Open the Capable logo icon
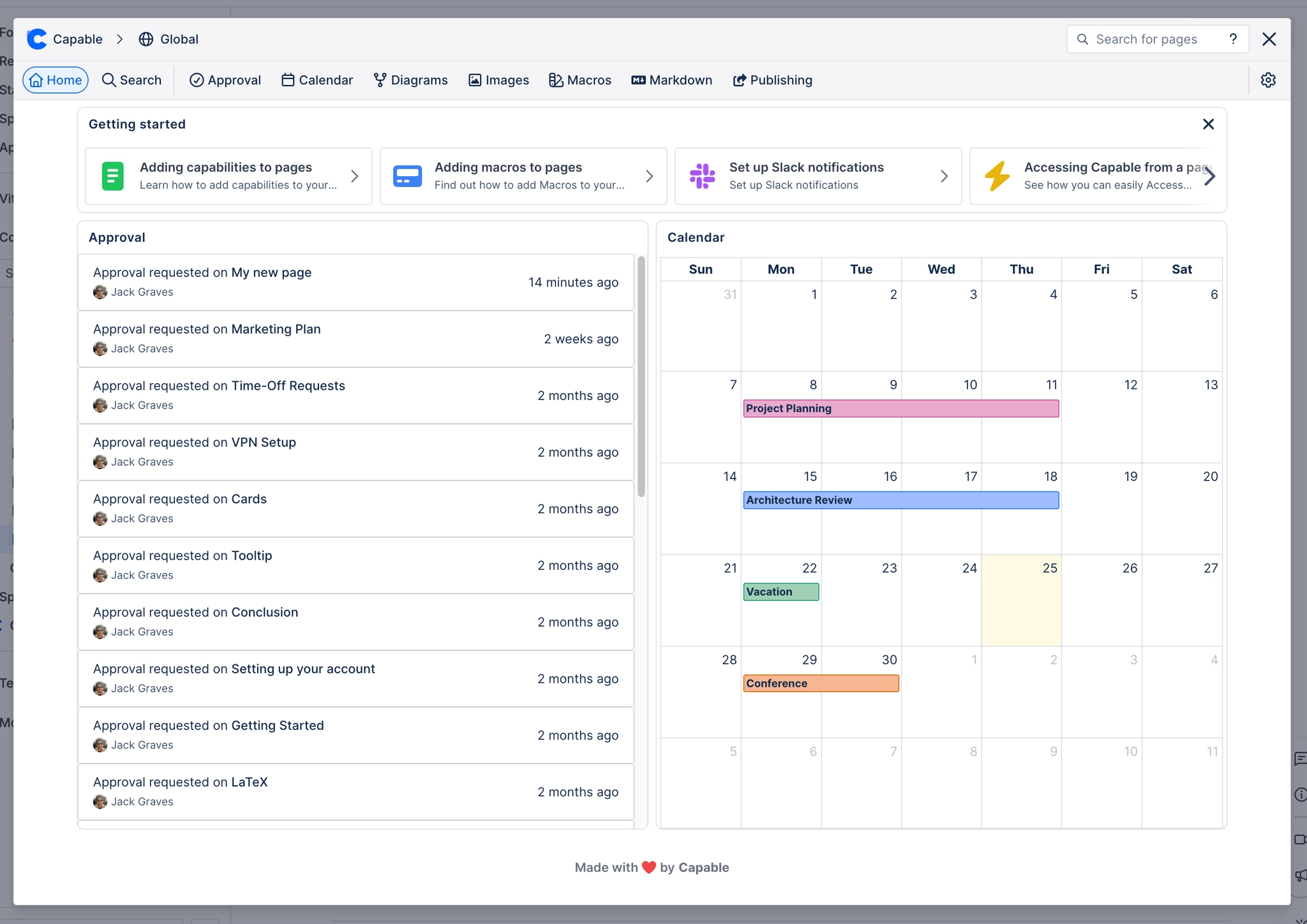Screen dimensions: 1307x924 [37, 39]
